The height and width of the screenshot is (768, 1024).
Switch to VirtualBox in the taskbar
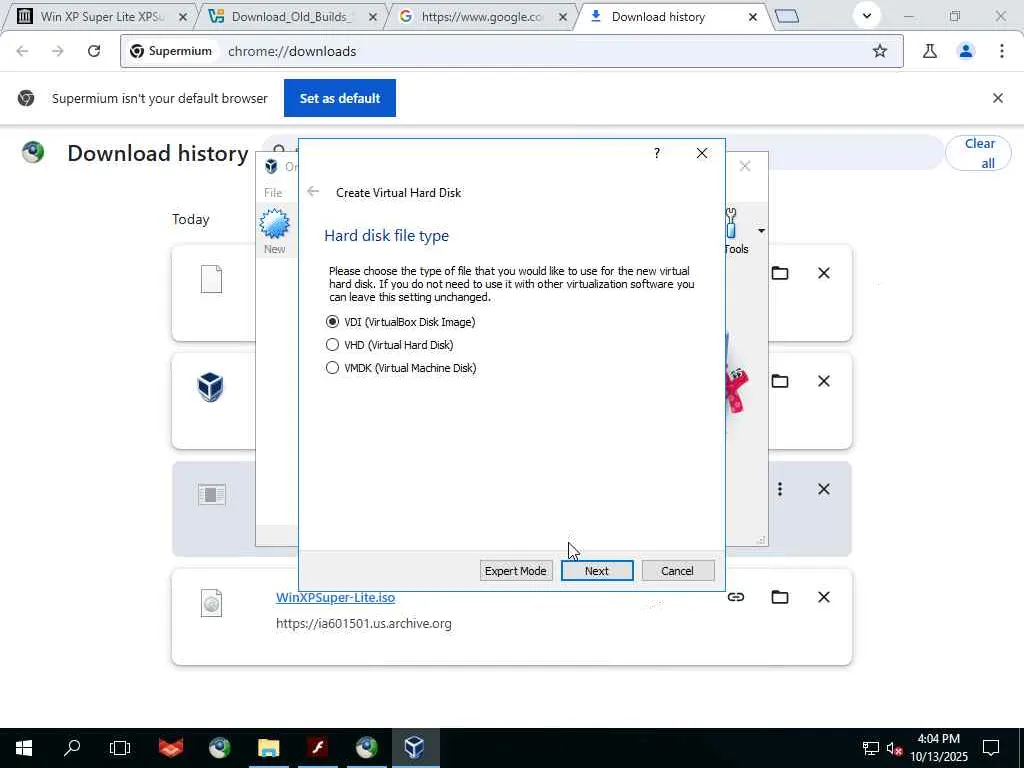tap(415, 748)
